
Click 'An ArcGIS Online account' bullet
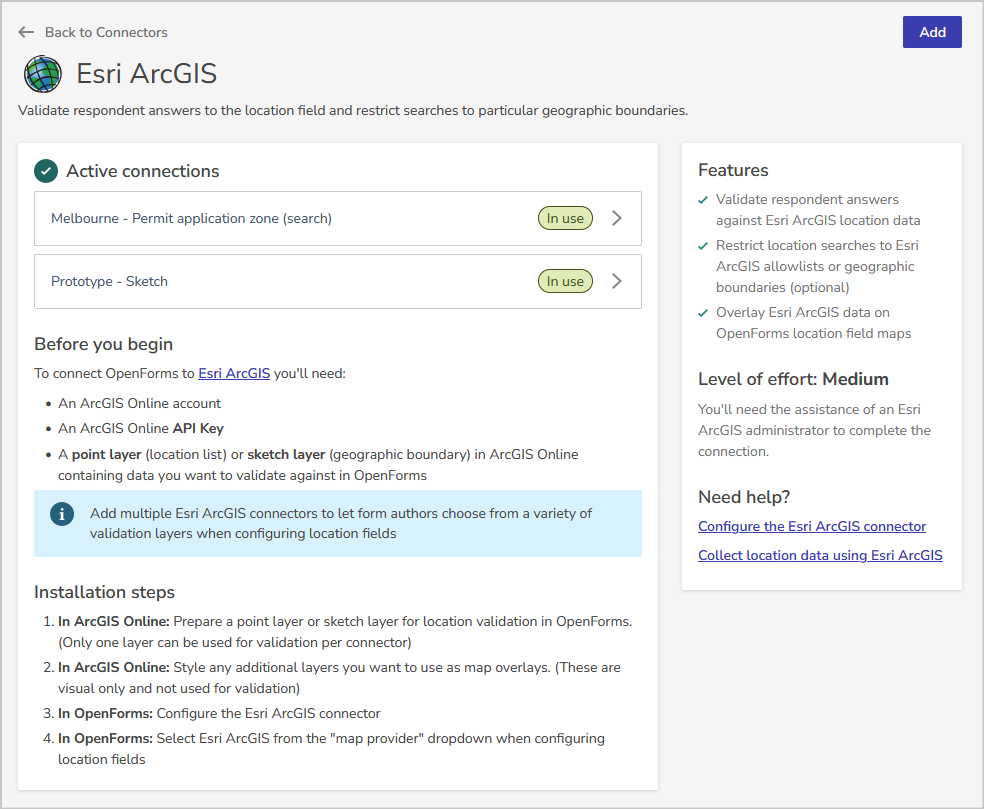point(139,404)
